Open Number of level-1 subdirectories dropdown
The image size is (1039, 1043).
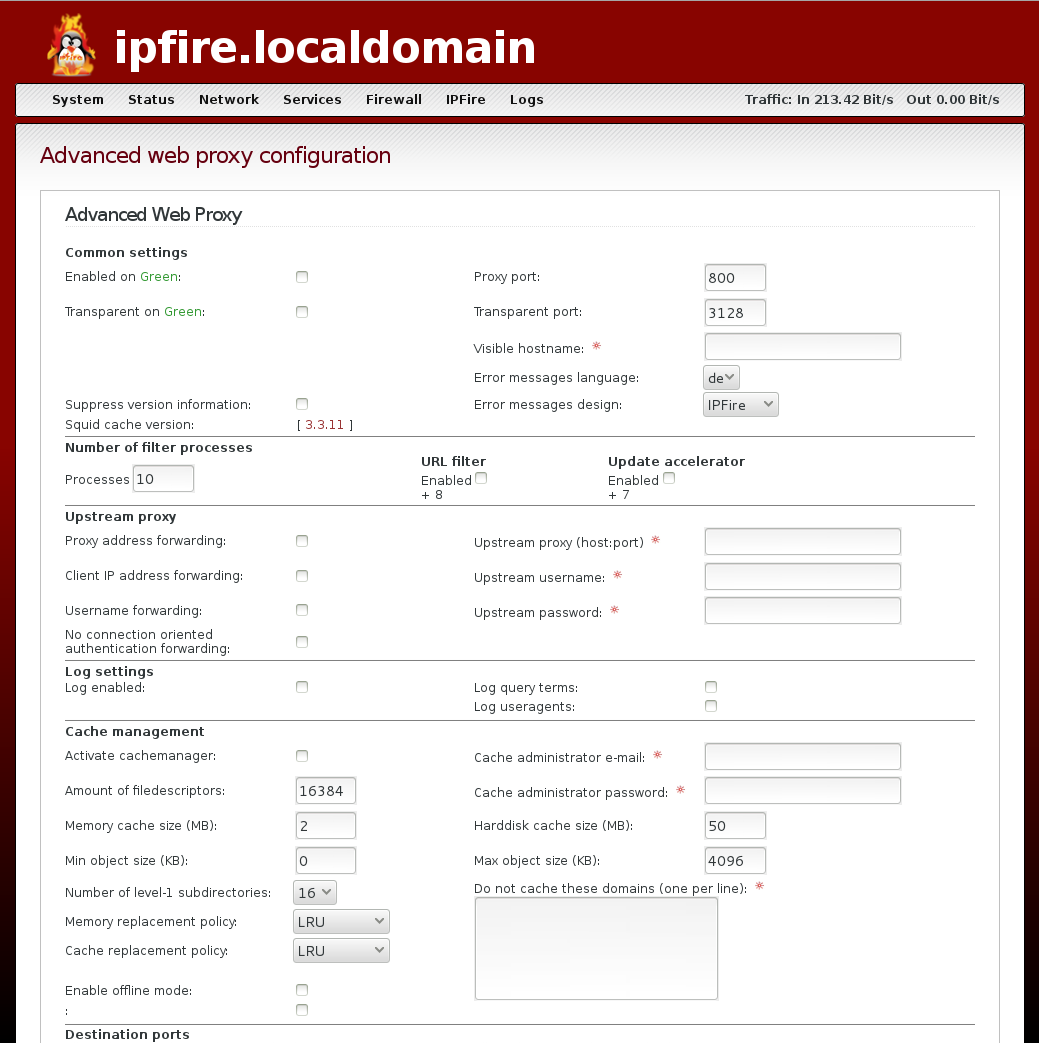[315, 893]
